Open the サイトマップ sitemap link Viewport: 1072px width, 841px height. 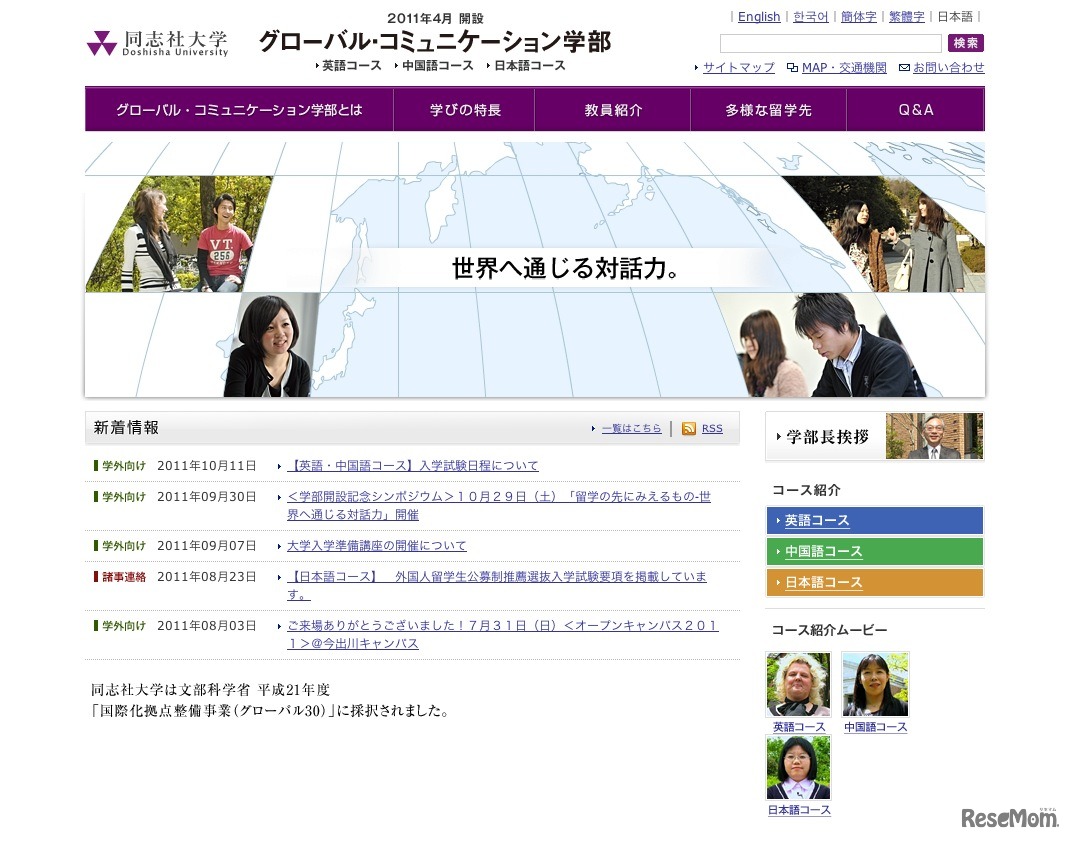pyautogui.click(x=738, y=68)
